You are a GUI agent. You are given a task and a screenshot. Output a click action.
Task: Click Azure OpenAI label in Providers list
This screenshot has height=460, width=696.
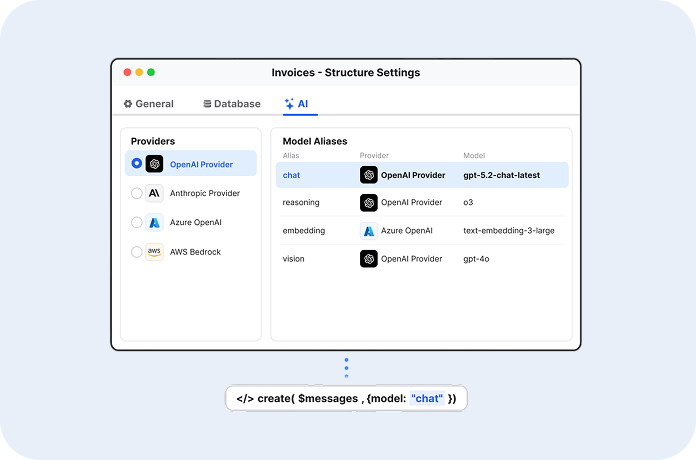click(195, 222)
